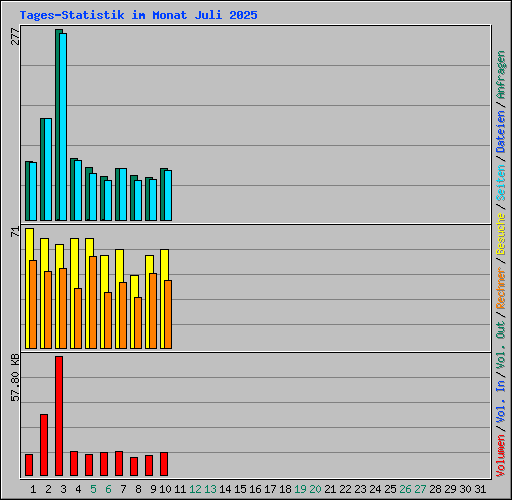512x500 pixels.
Task: Click day label '15' on the x-axis
Action: pos(240,489)
